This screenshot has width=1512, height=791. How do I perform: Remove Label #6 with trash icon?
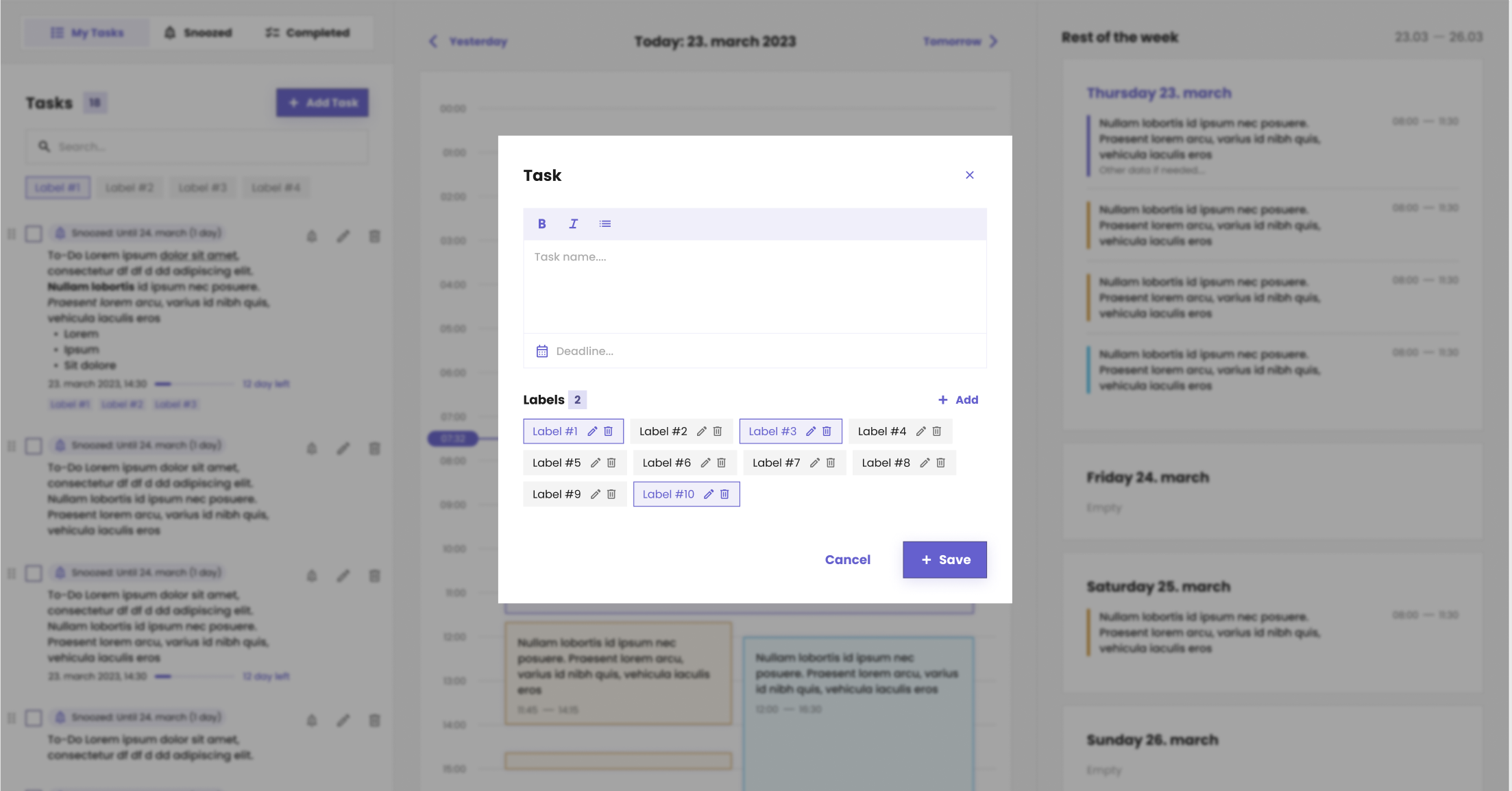tap(721, 463)
